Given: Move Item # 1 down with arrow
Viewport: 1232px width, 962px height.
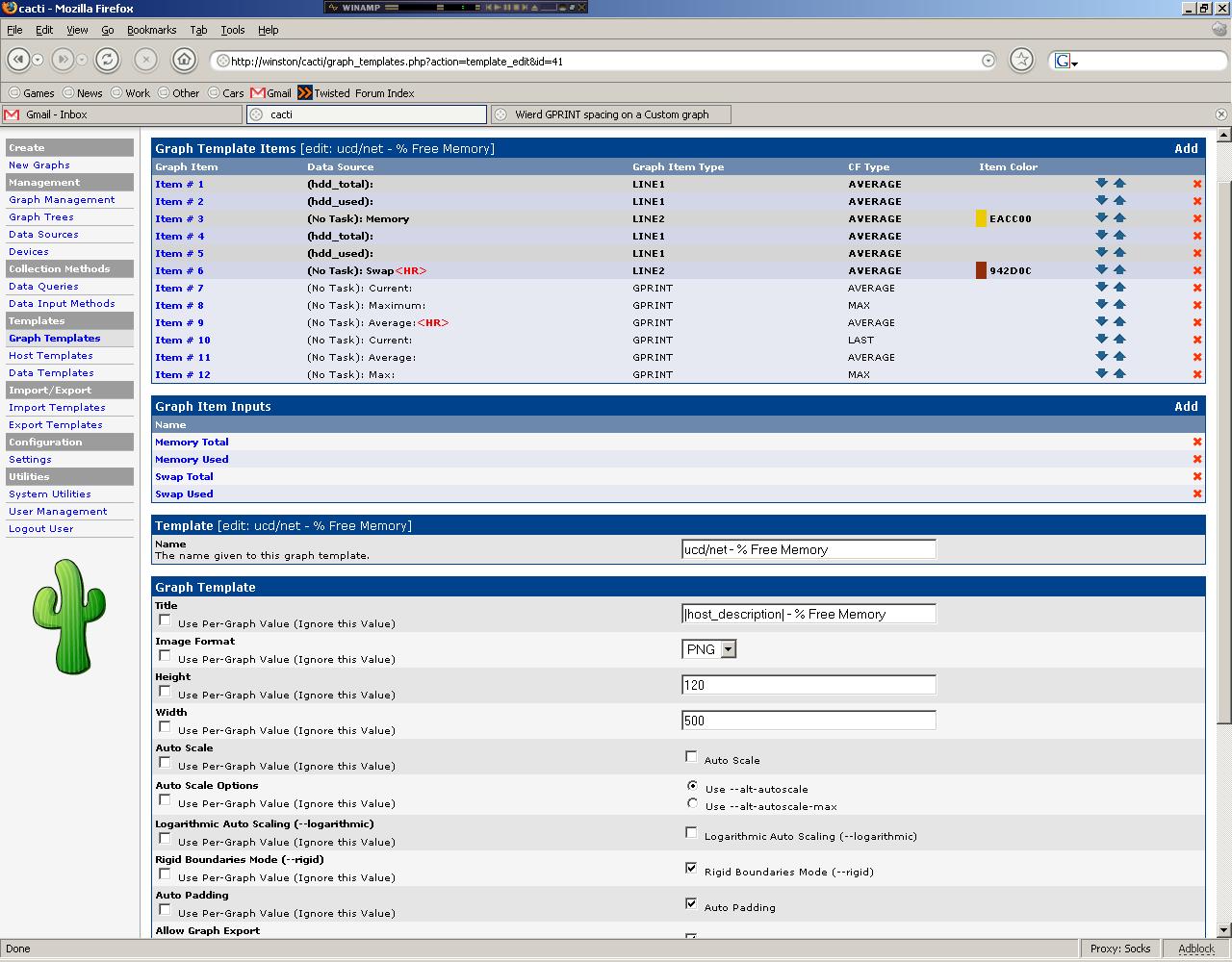Looking at the screenshot, I should click(x=1101, y=183).
